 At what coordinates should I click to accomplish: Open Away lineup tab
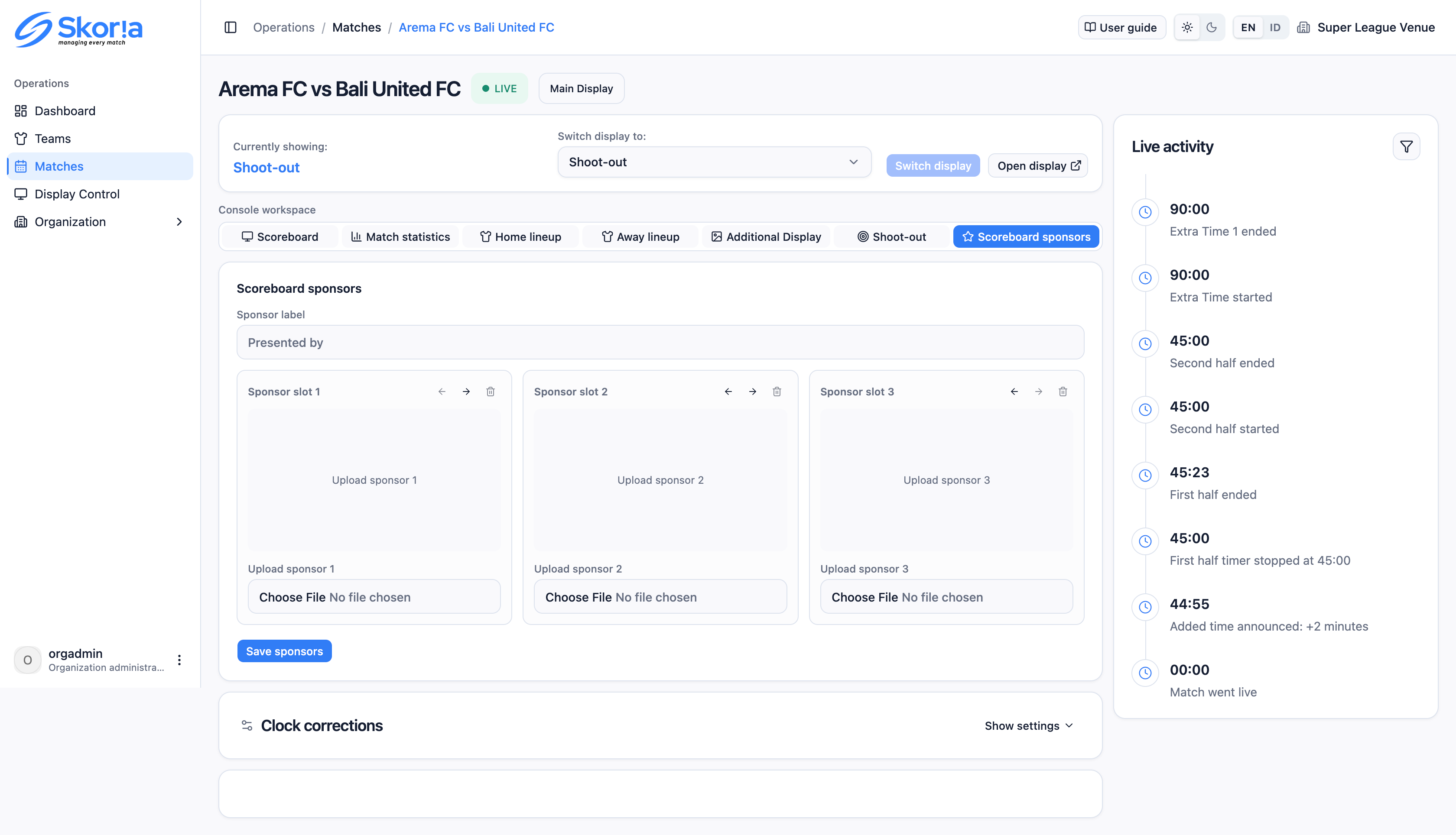click(640, 236)
